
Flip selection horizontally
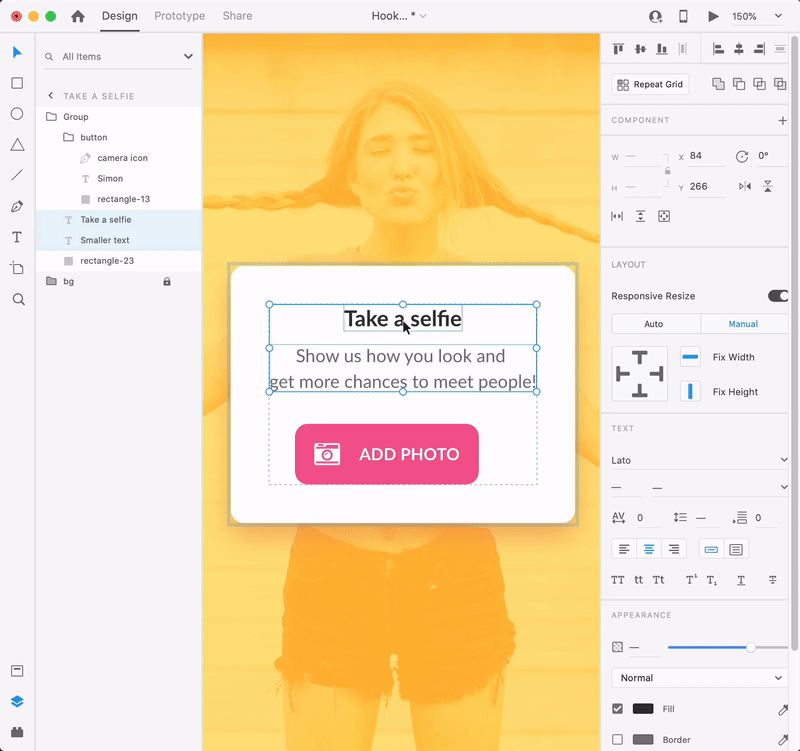coord(745,186)
